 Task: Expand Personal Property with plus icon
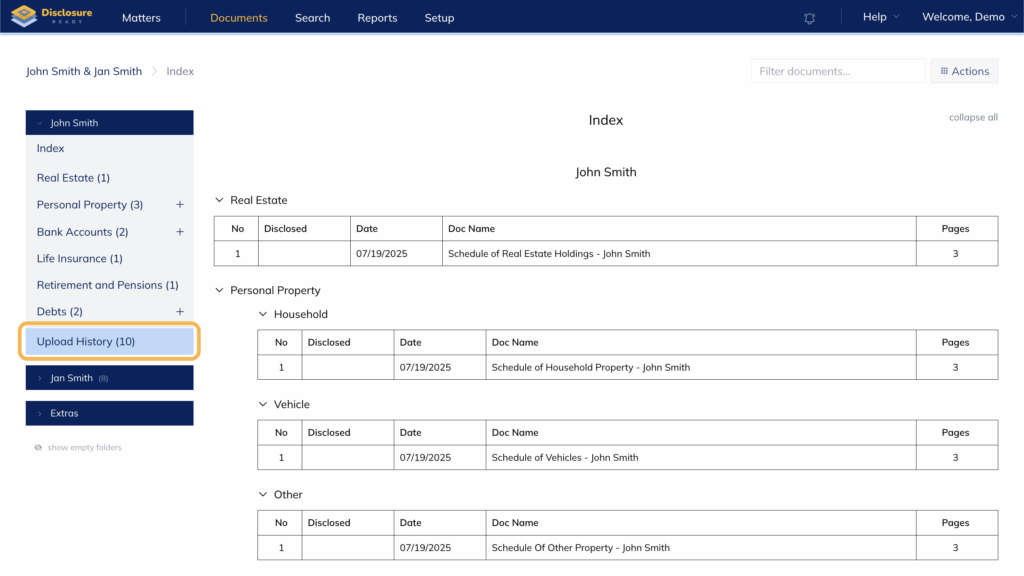[180, 205]
